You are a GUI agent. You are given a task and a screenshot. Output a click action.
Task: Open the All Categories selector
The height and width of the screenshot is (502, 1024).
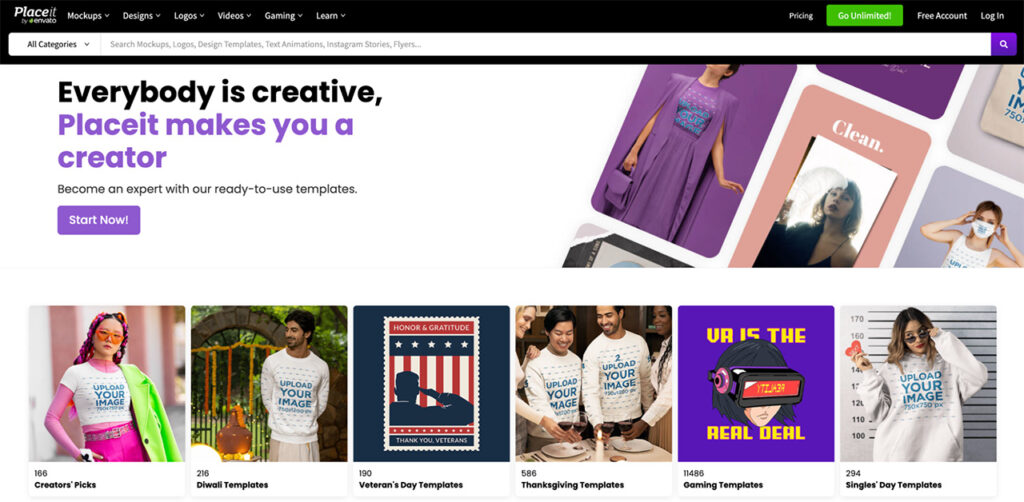58,44
